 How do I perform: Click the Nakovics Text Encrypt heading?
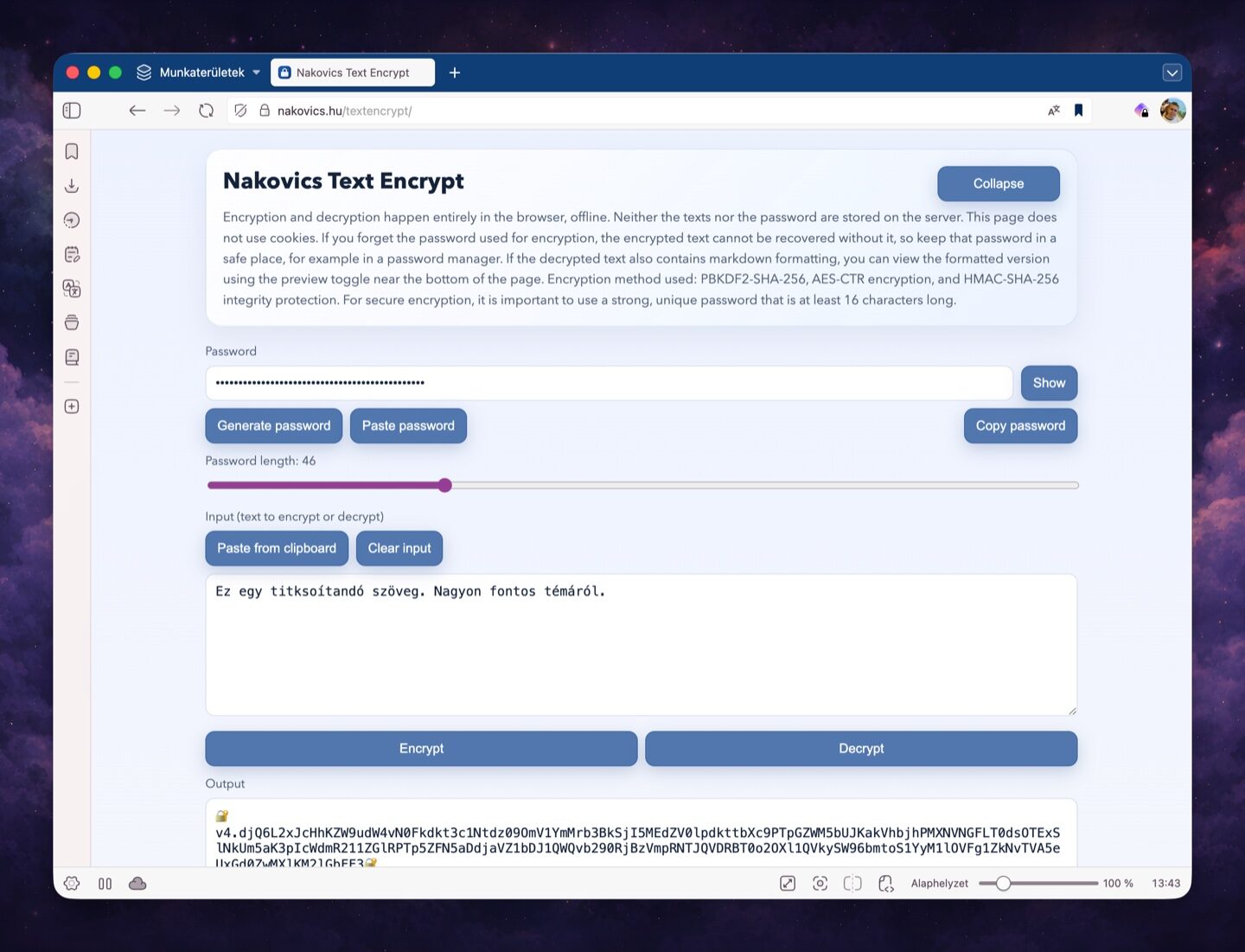(x=343, y=181)
